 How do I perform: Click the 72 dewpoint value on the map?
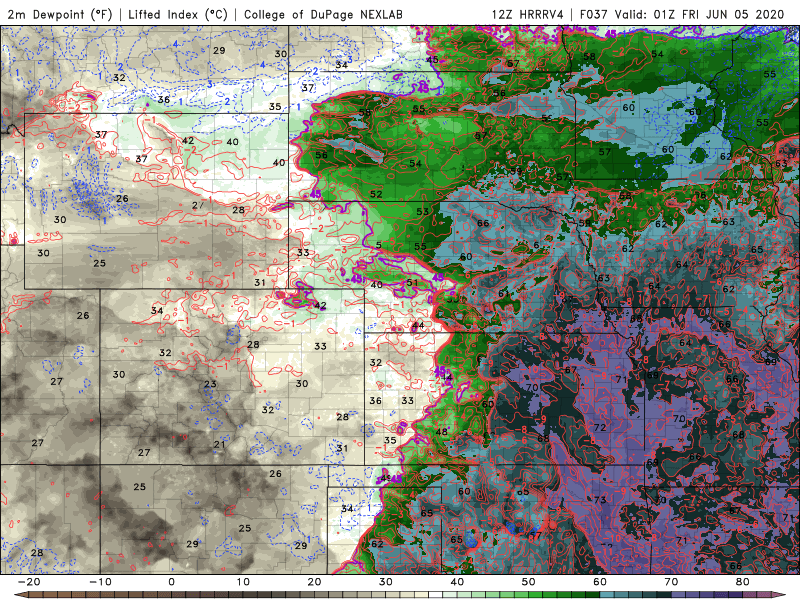point(600,427)
